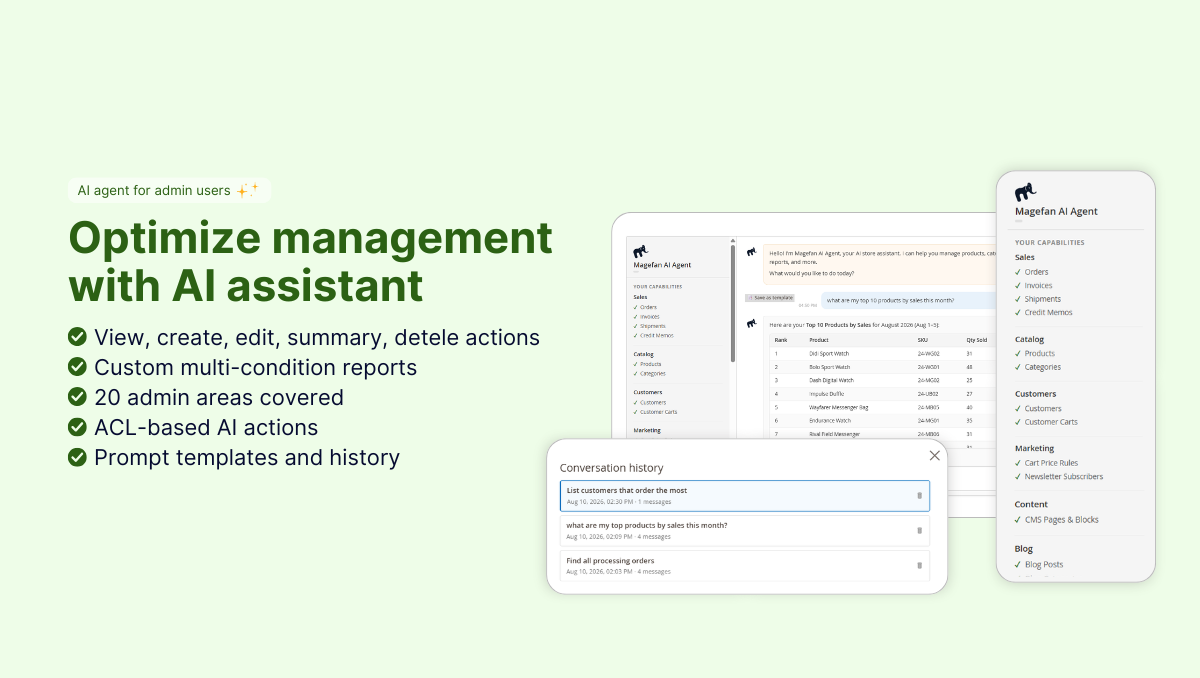
Task: Click Customer Carts in the large capabilities card
Action: tap(1051, 422)
